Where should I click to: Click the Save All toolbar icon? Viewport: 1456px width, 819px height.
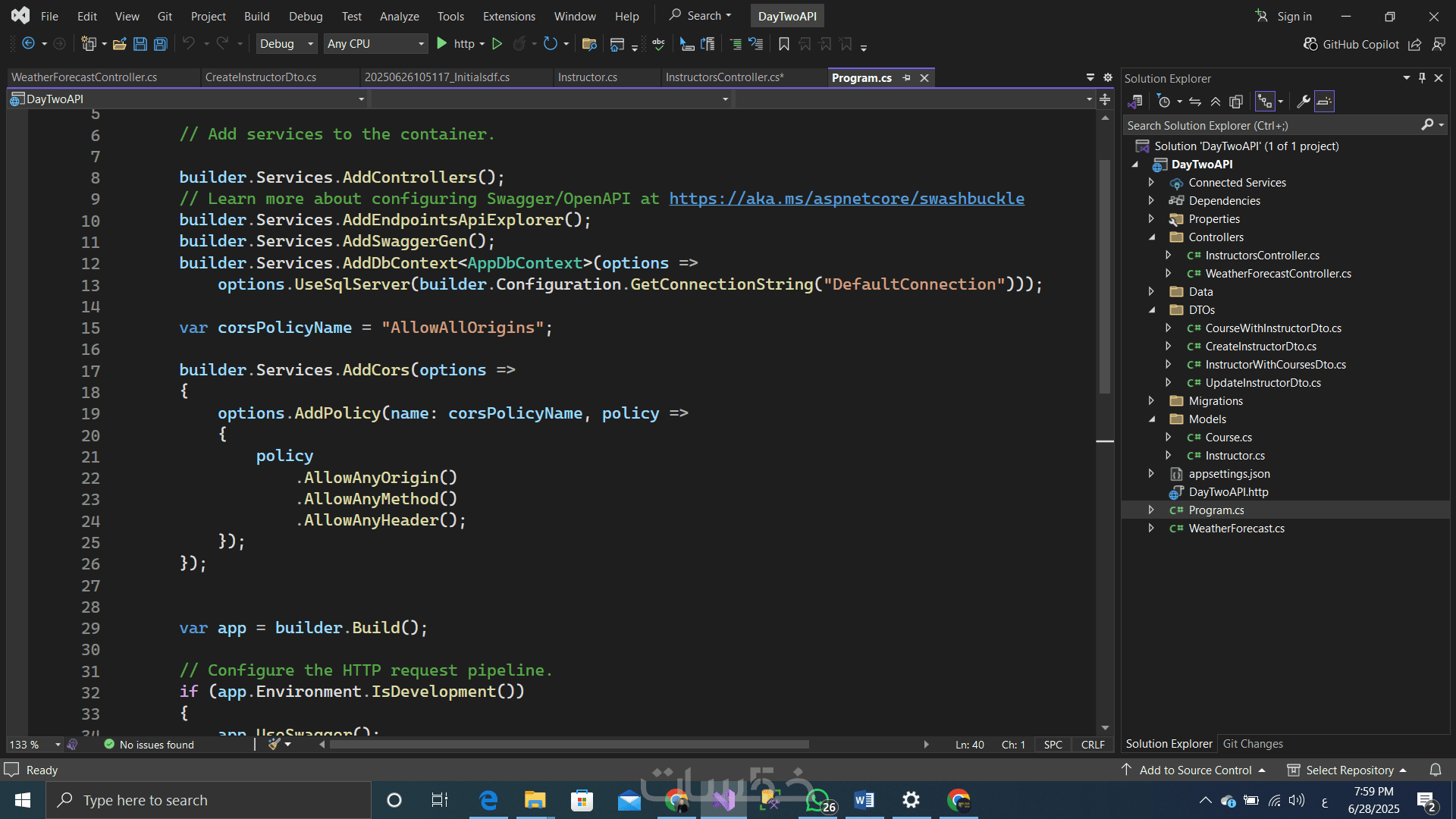click(160, 44)
